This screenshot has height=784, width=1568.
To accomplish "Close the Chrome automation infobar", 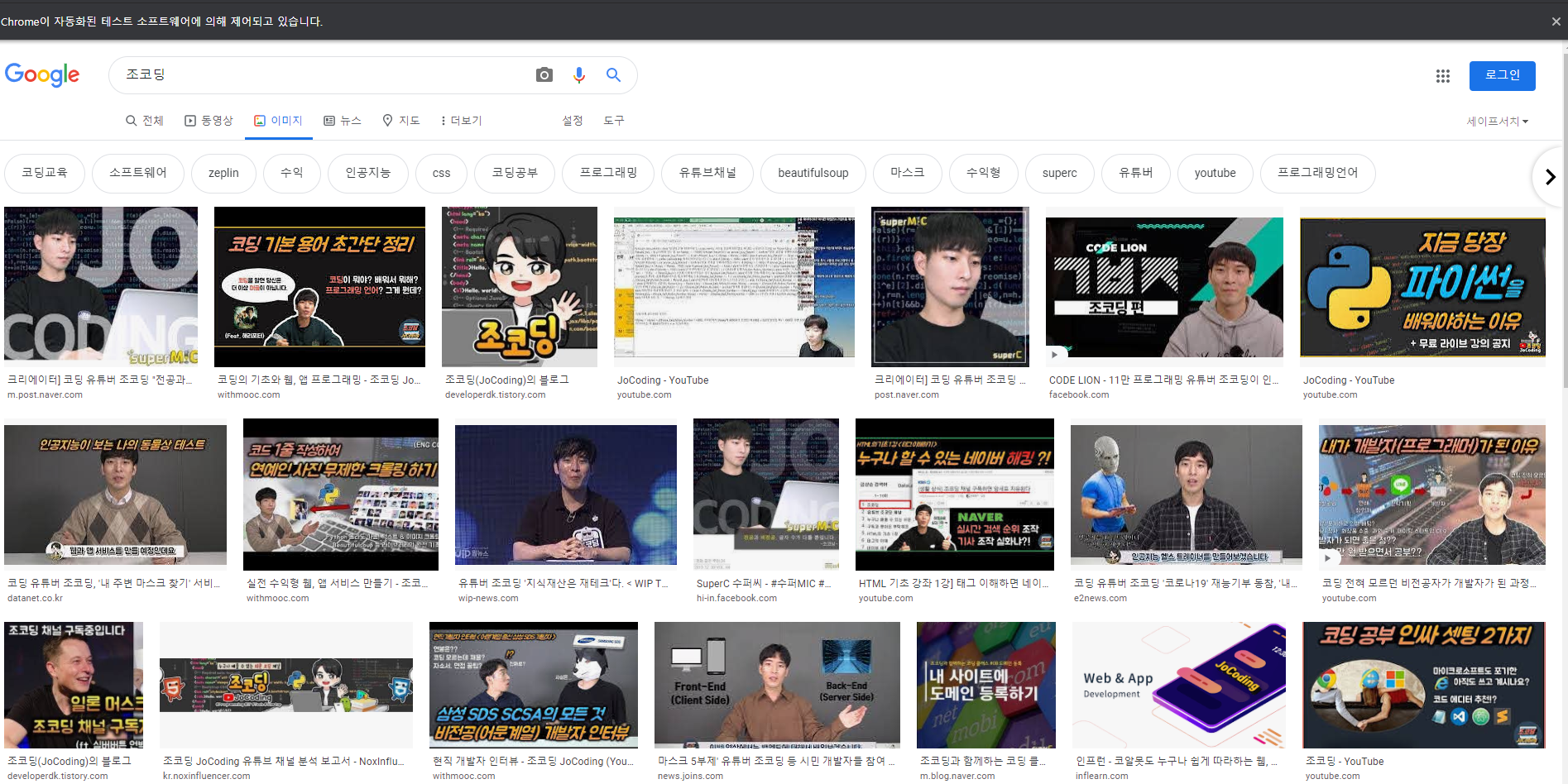I will point(1556,22).
